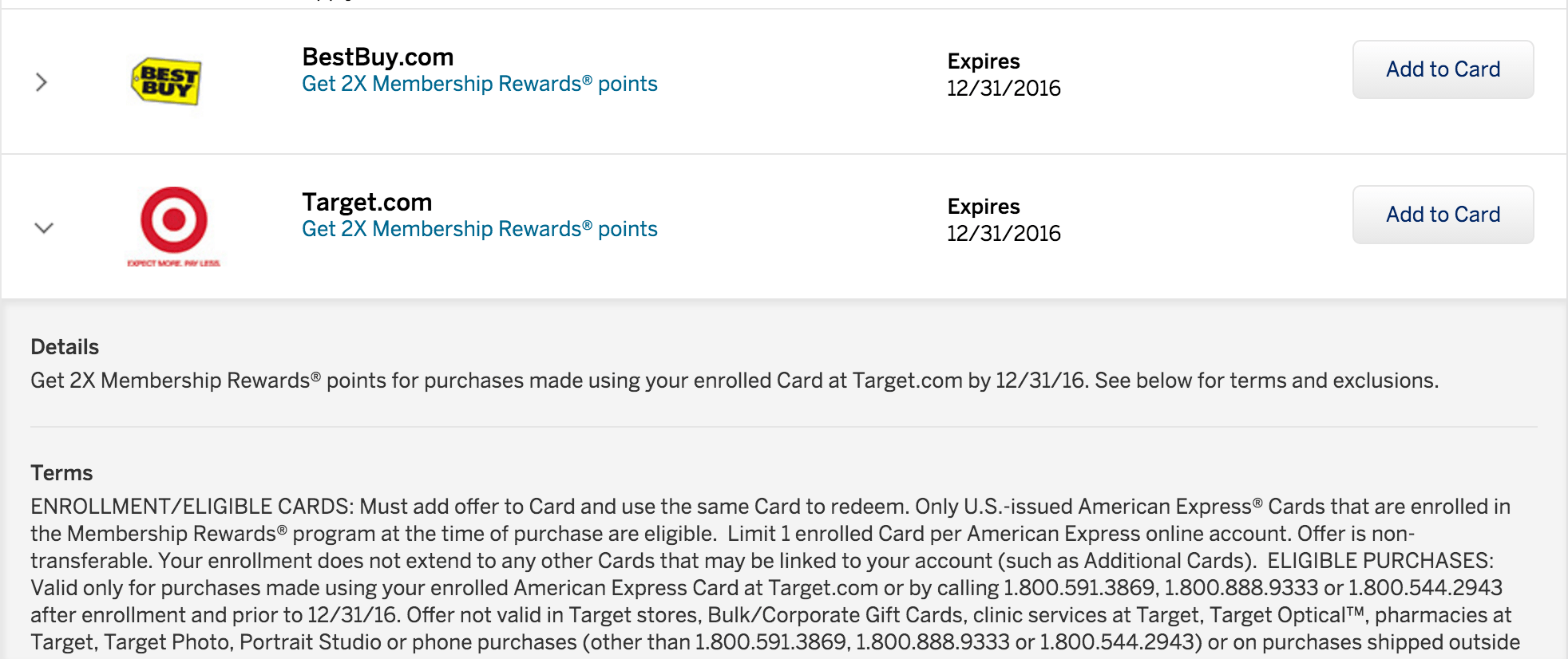Click the Target.com expiration date 12/31/2016
Image resolution: width=1568 pixels, height=659 pixels.
coord(1004,234)
